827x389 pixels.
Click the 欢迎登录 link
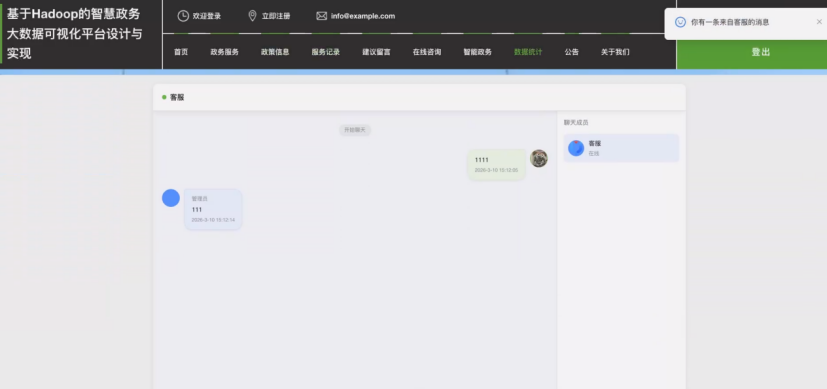click(x=207, y=16)
